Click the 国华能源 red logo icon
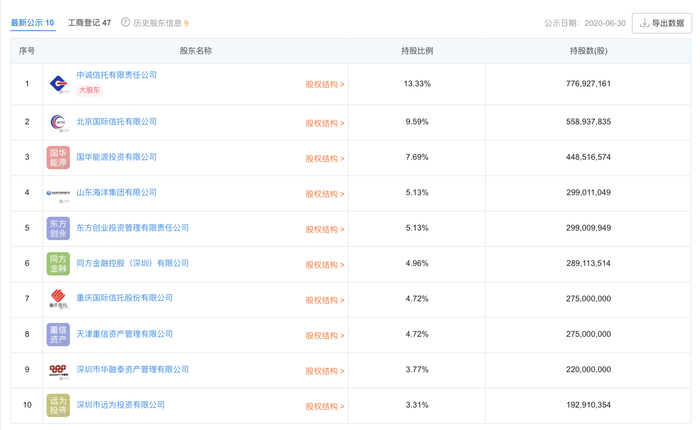This screenshot has height=430, width=700. (x=58, y=157)
